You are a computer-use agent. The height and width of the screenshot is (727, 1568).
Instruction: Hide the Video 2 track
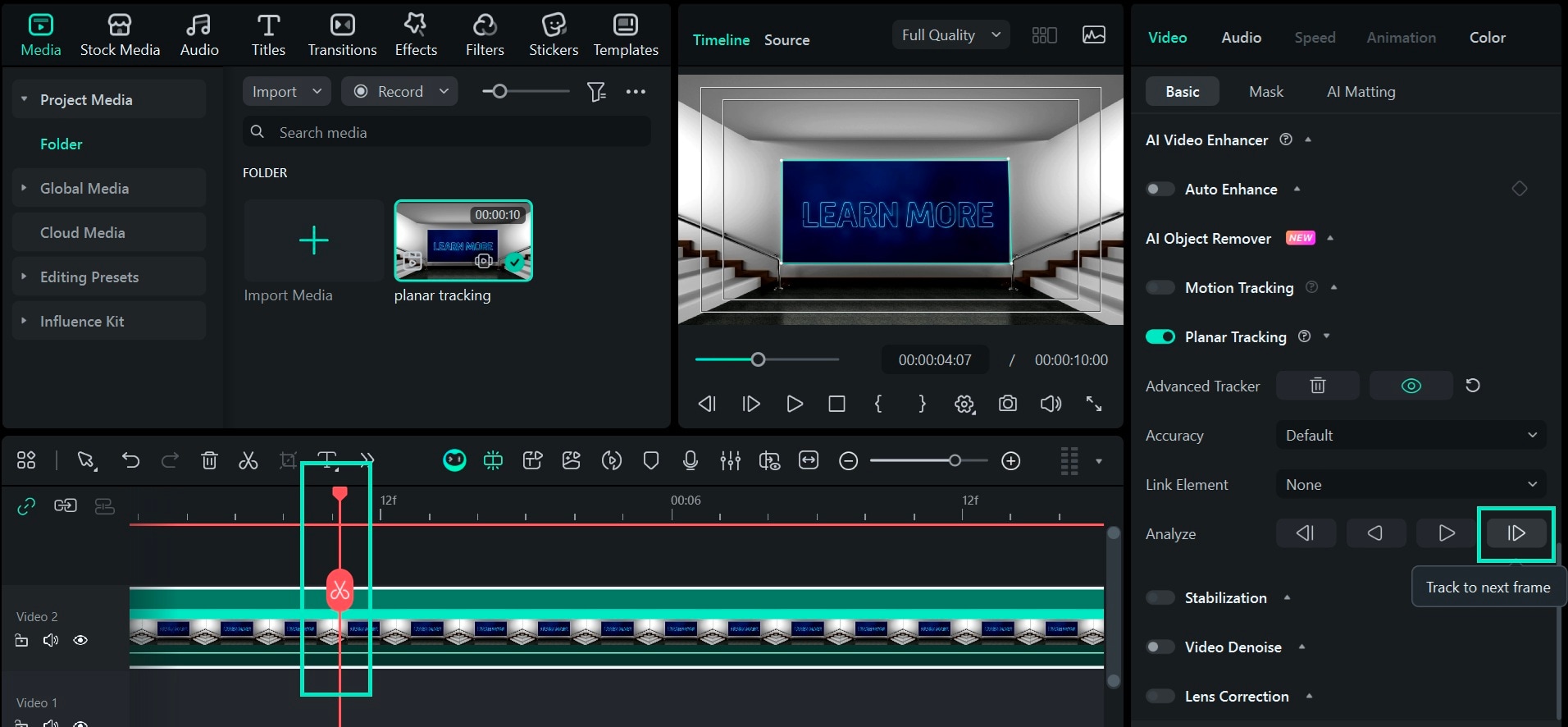[x=80, y=640]
